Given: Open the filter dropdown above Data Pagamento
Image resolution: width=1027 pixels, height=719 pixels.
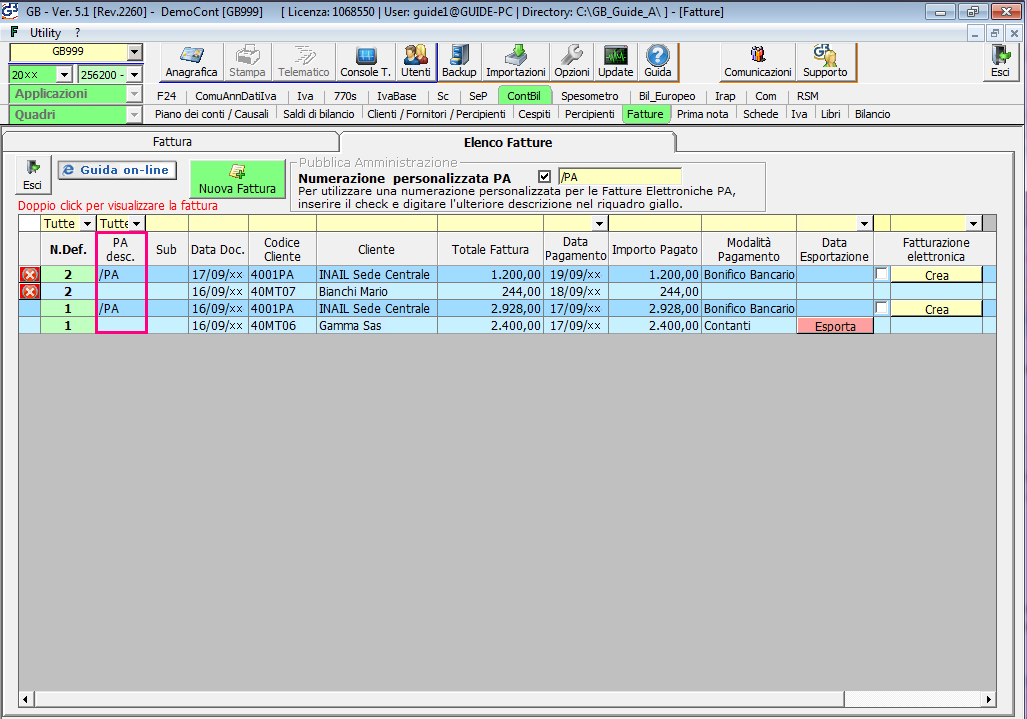Looking at the screenshot, I should tap(599, 223).
